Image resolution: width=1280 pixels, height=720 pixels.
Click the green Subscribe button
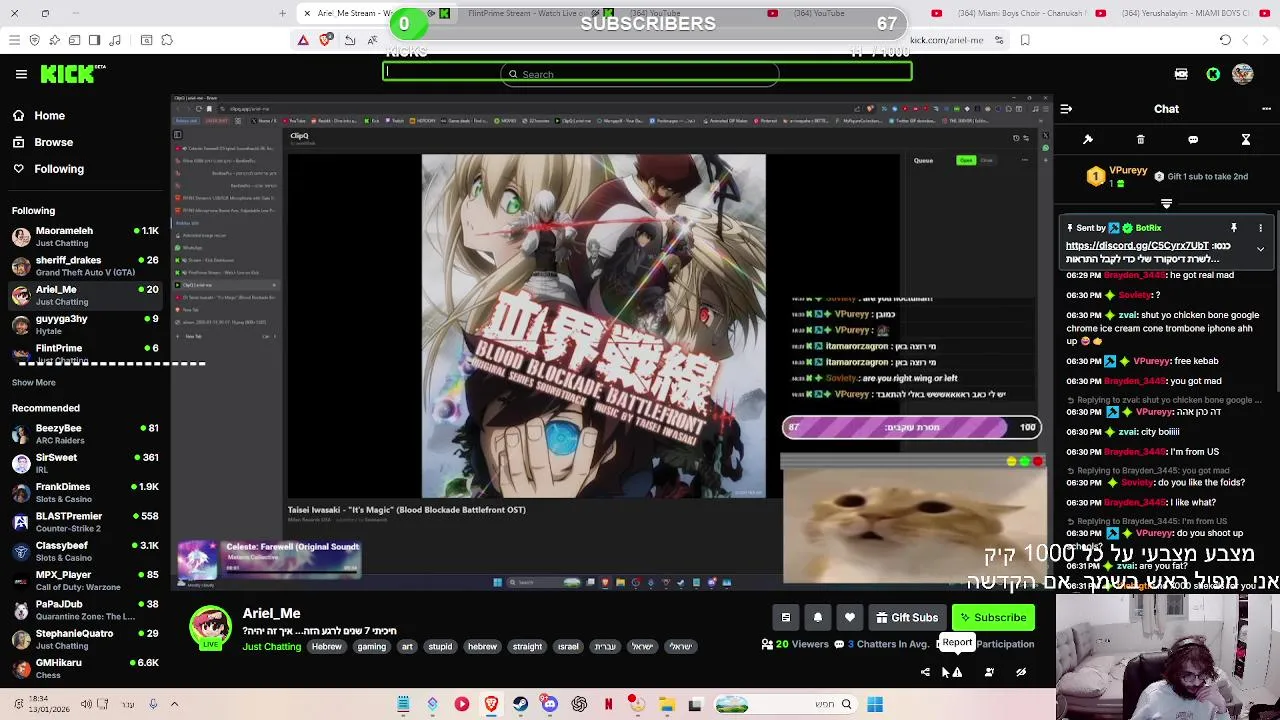(x=993, y=618)
